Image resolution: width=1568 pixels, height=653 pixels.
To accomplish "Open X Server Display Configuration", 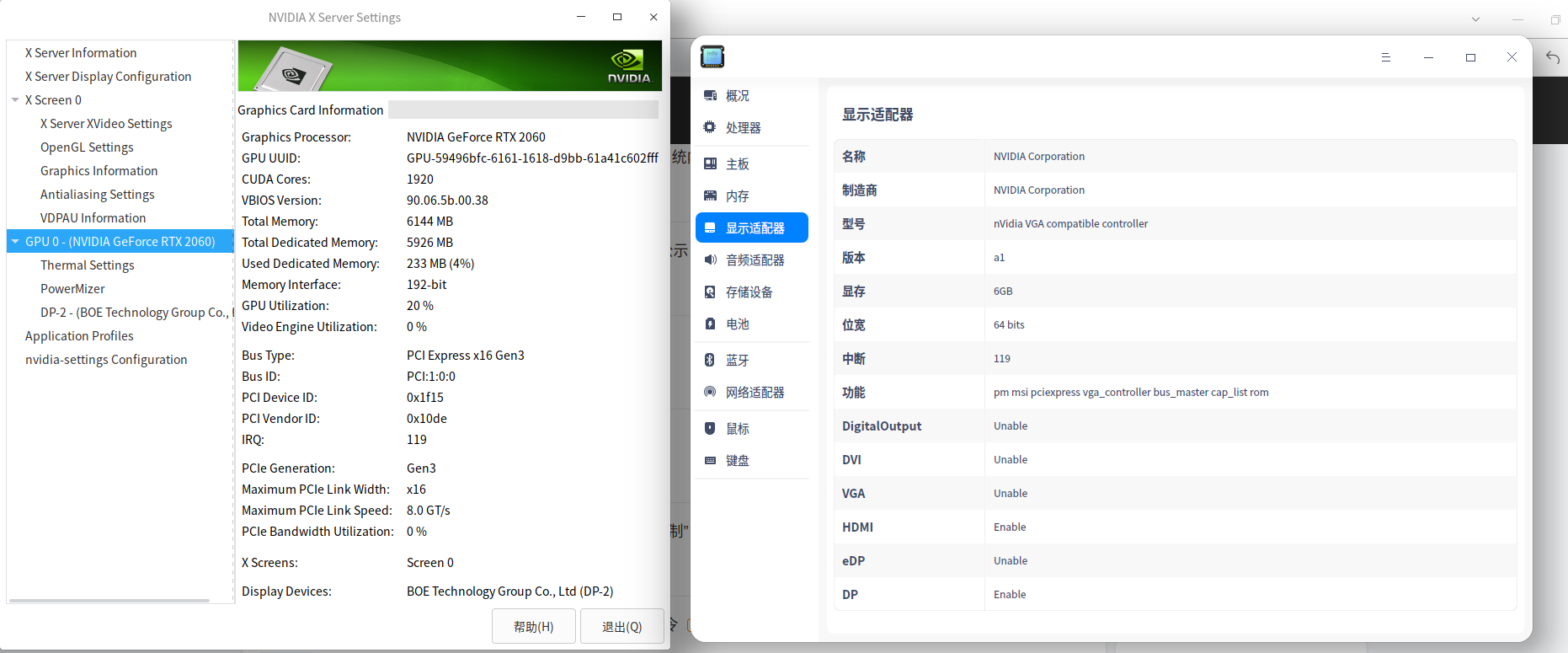I will (x=109, y=77).
